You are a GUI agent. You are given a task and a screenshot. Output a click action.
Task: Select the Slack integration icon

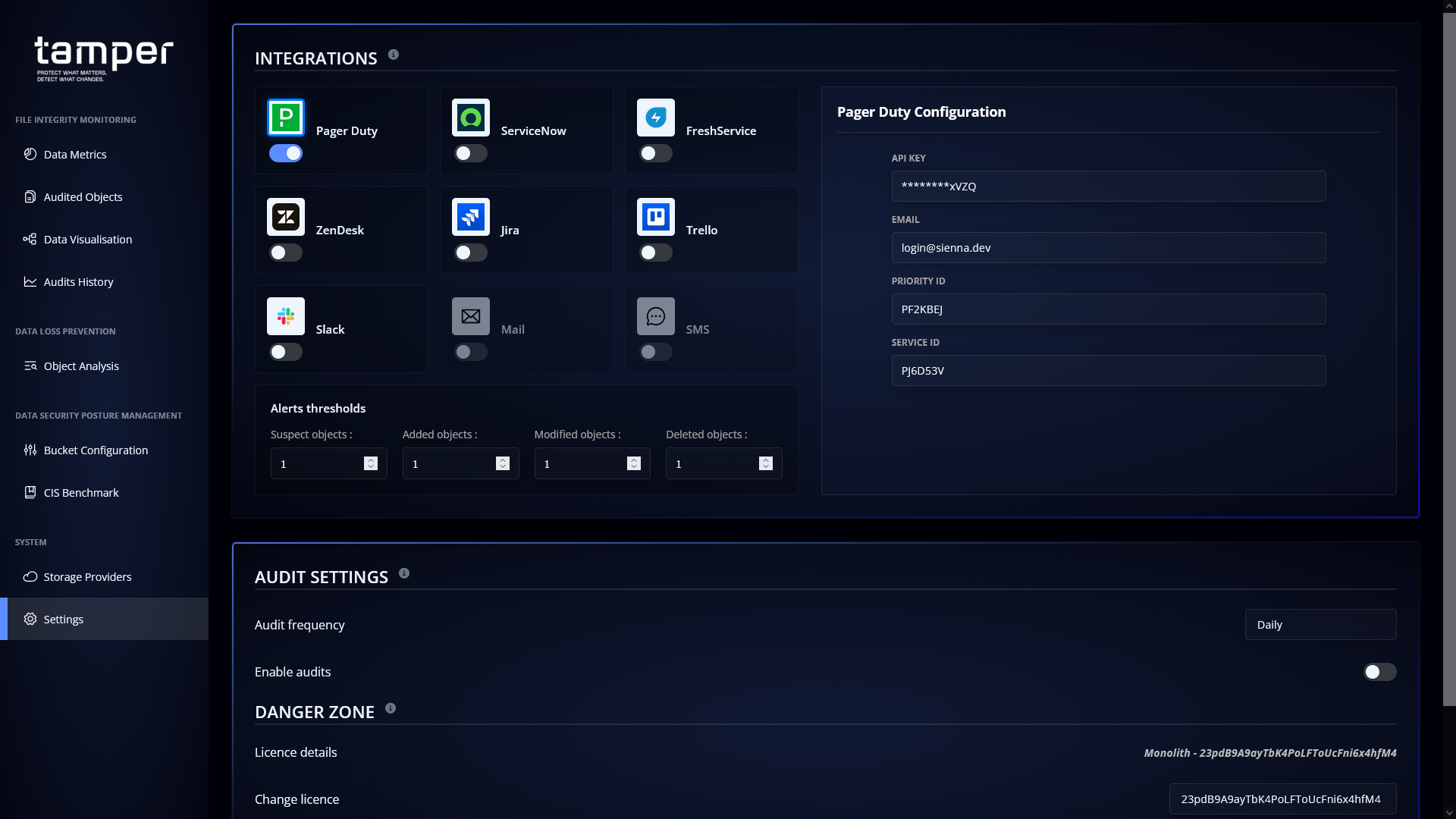pos(285,316)
